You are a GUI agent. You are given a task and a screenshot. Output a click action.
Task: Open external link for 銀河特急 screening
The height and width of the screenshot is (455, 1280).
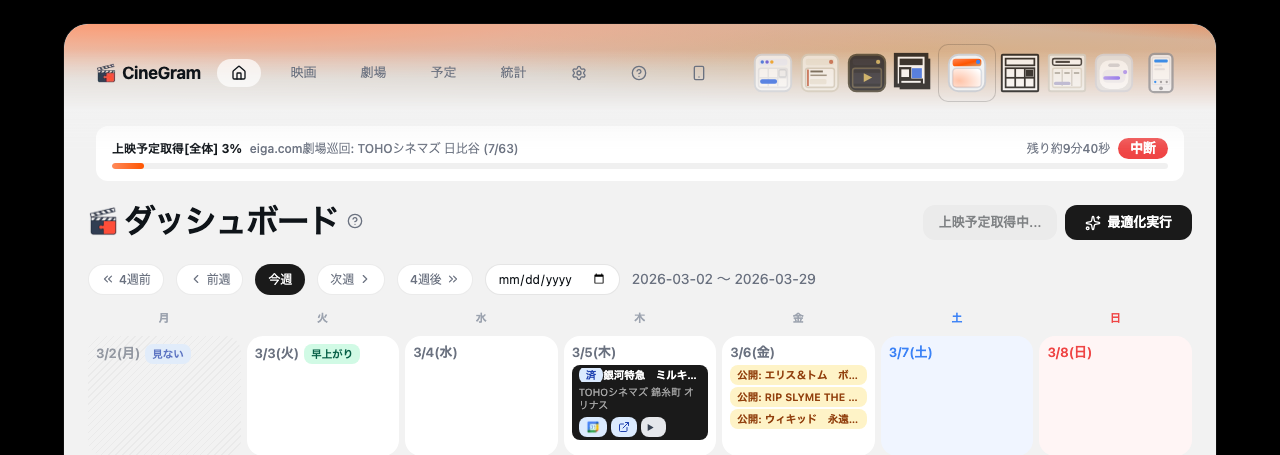point(624,427)
